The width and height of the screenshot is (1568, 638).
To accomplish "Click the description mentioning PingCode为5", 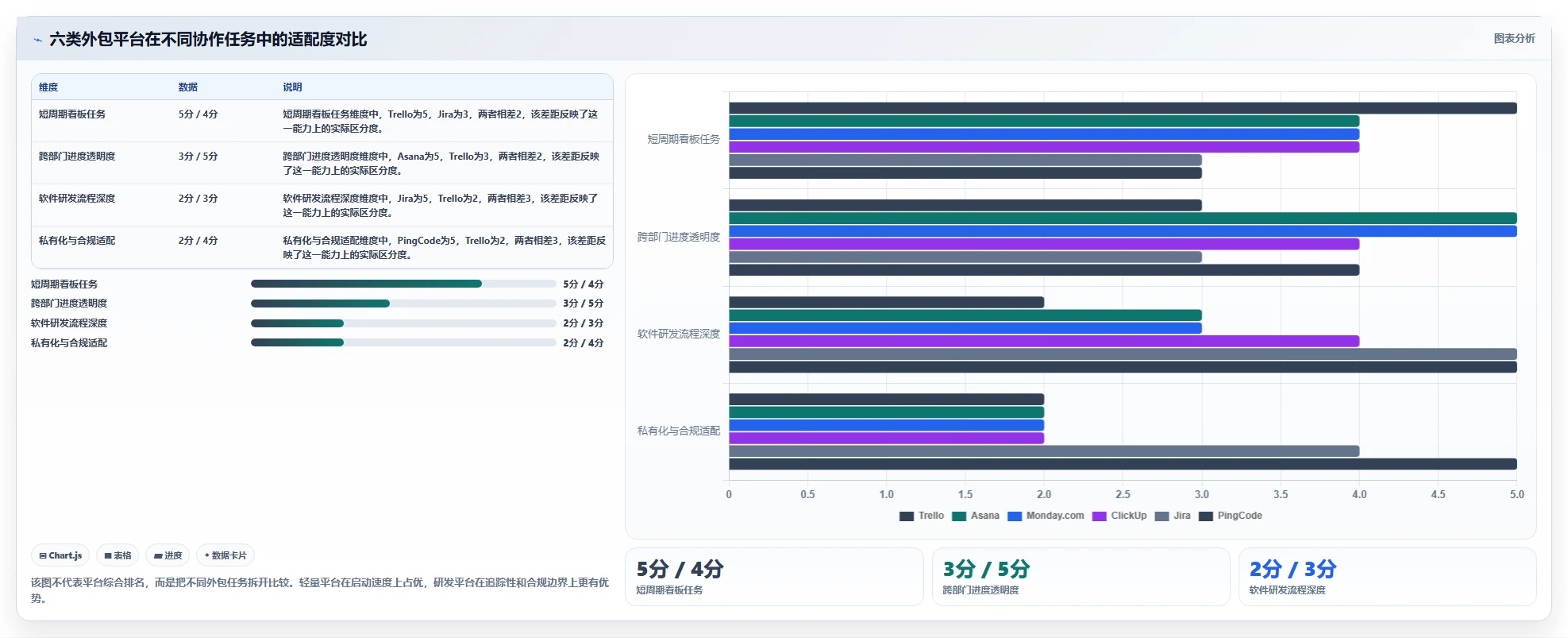I will (x=445, y=248).
